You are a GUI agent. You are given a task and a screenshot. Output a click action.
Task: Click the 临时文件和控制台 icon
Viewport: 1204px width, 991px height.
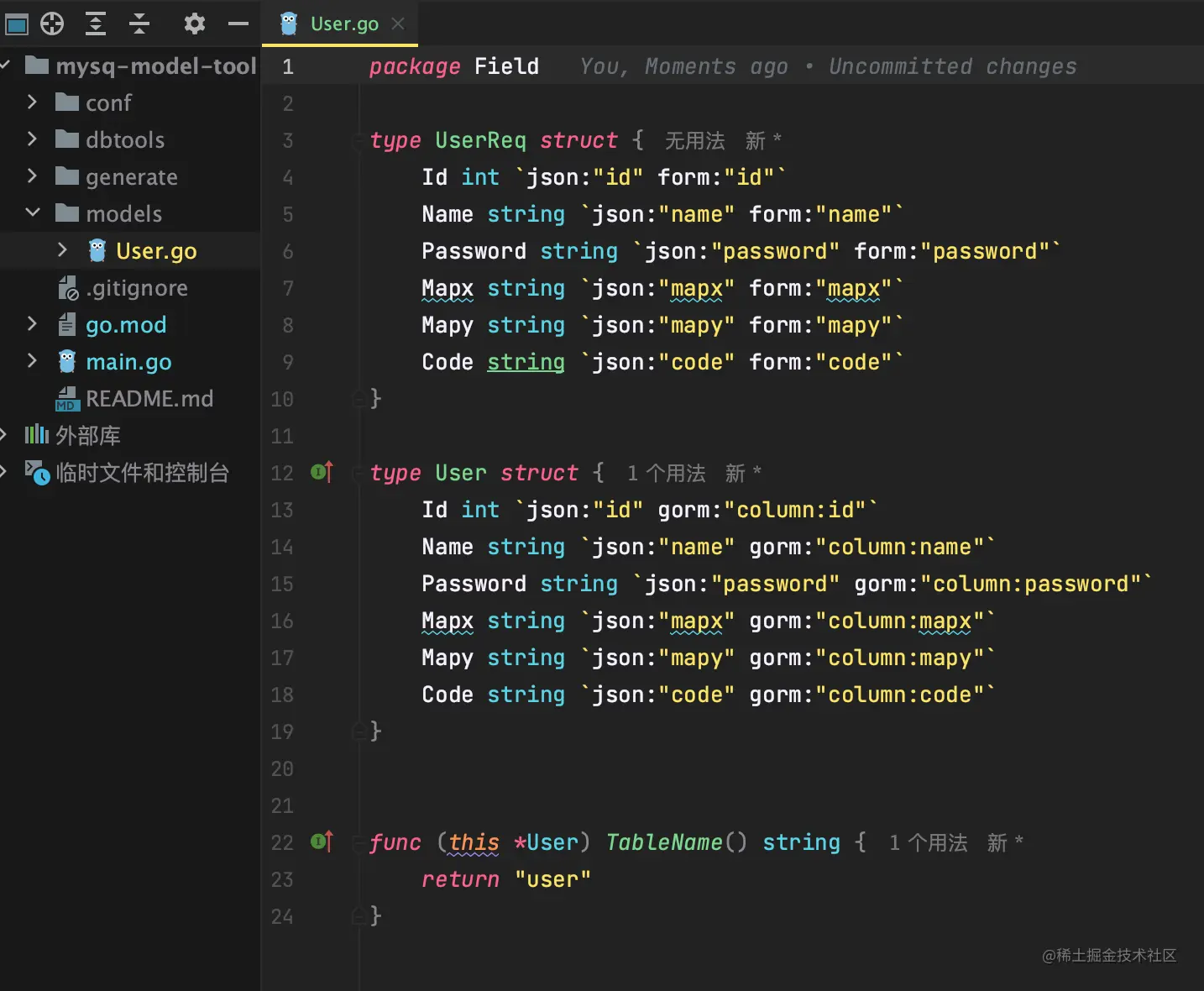[x=37, y=472]
